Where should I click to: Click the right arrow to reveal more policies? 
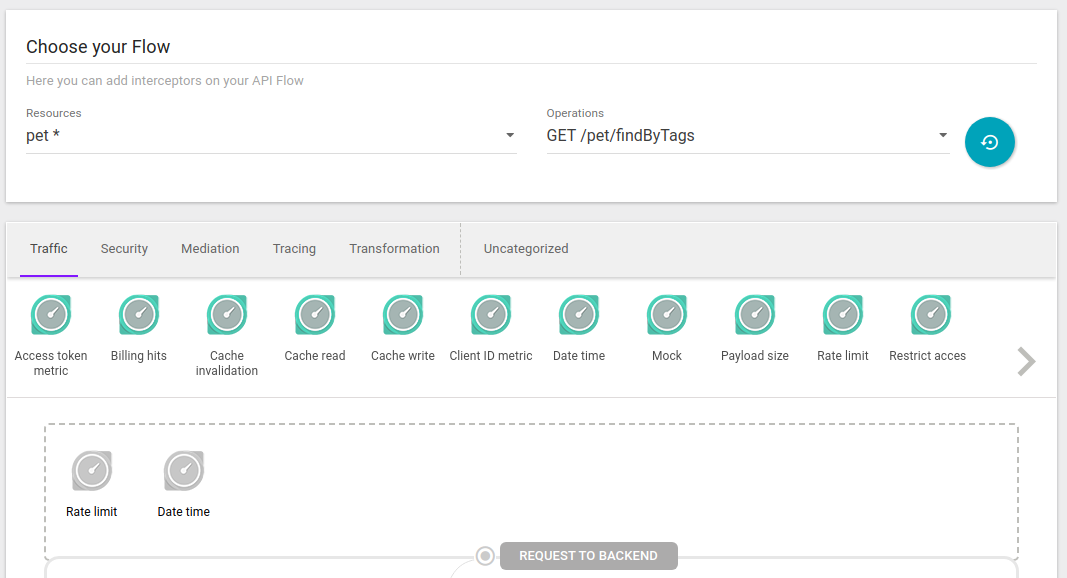point(1025,361)
